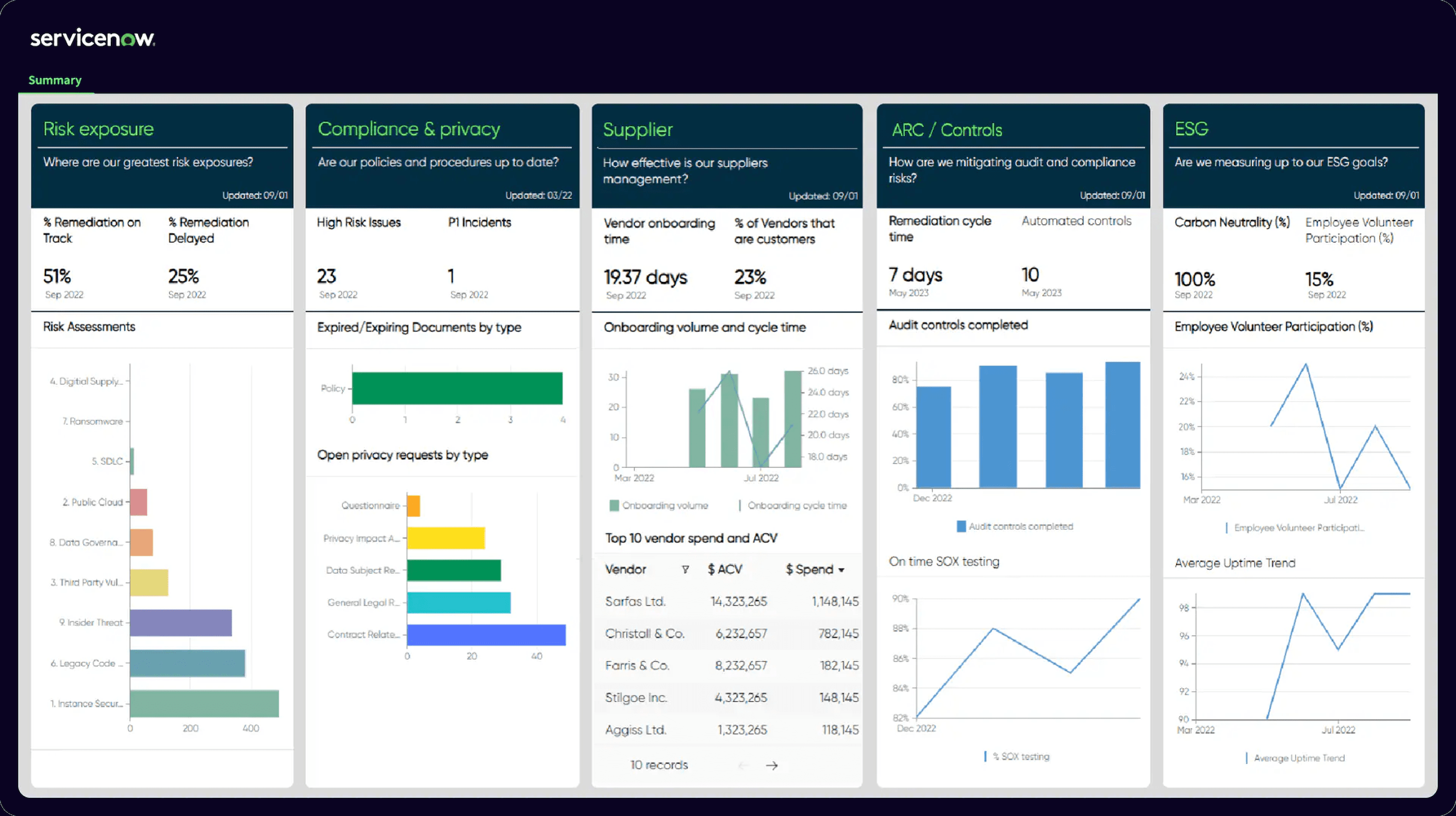
Task: Toggle the Onboarding volume legend
Action: click(x=659, y=505)
